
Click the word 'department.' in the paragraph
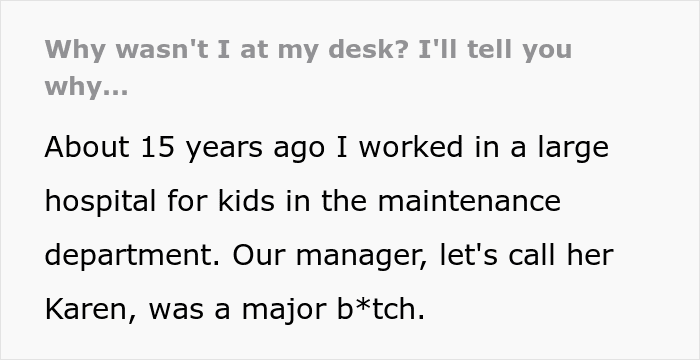point(133,255)
